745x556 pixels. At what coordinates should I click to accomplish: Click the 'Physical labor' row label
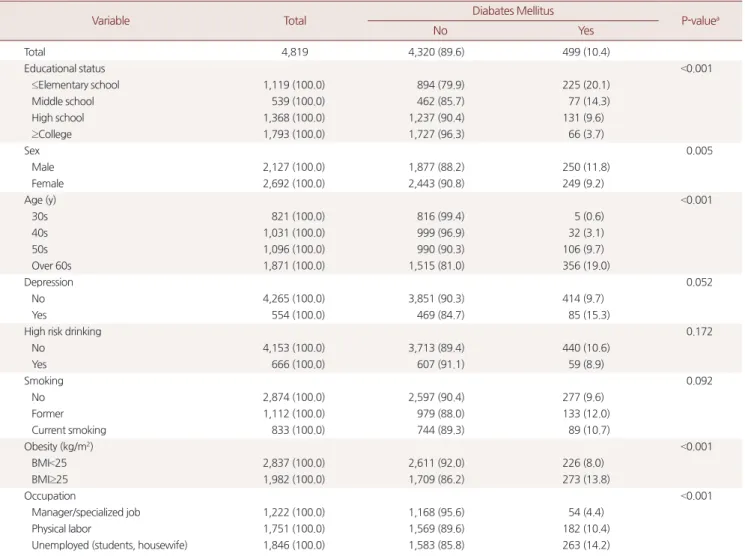click(x=61, y=529)
